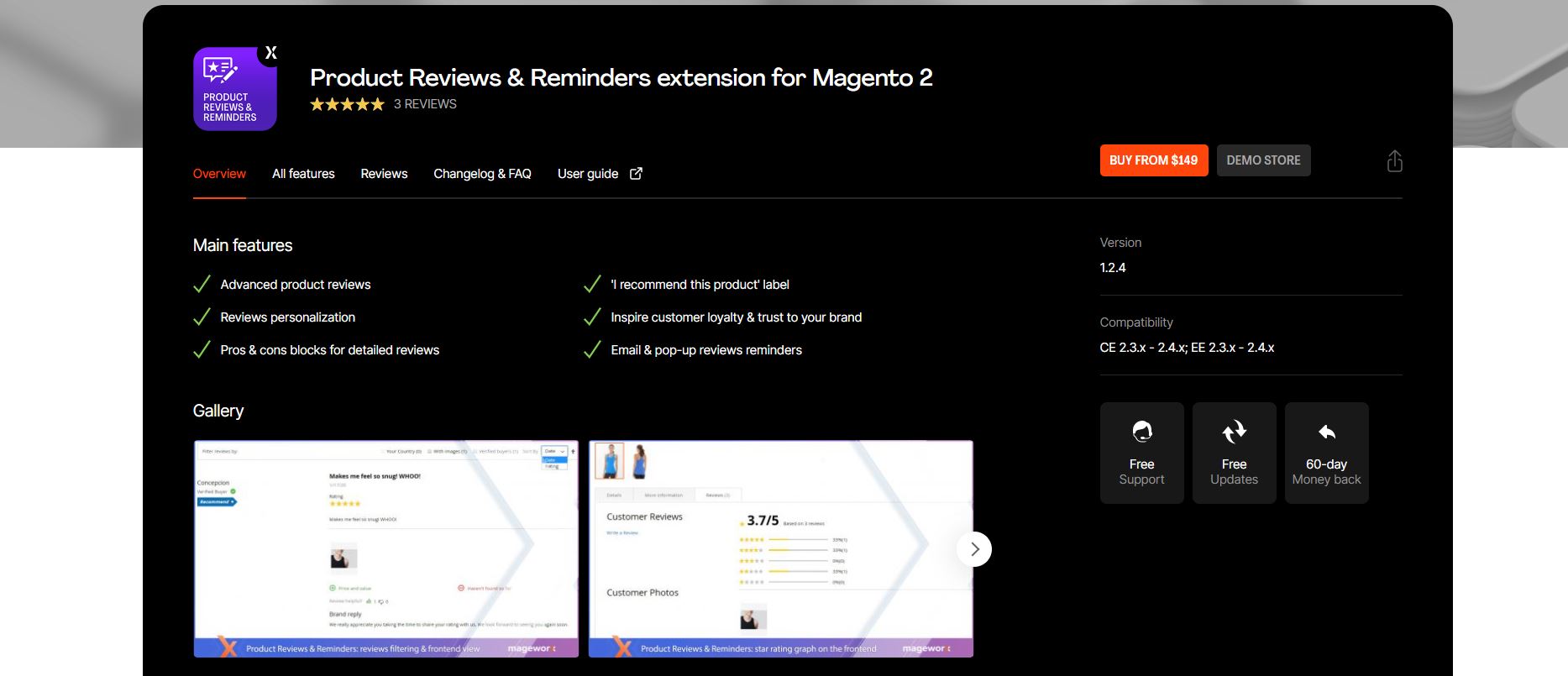Select the Overview tab
The width and height of the screenshot is (1568, 676).
click(x=219, y=174)
